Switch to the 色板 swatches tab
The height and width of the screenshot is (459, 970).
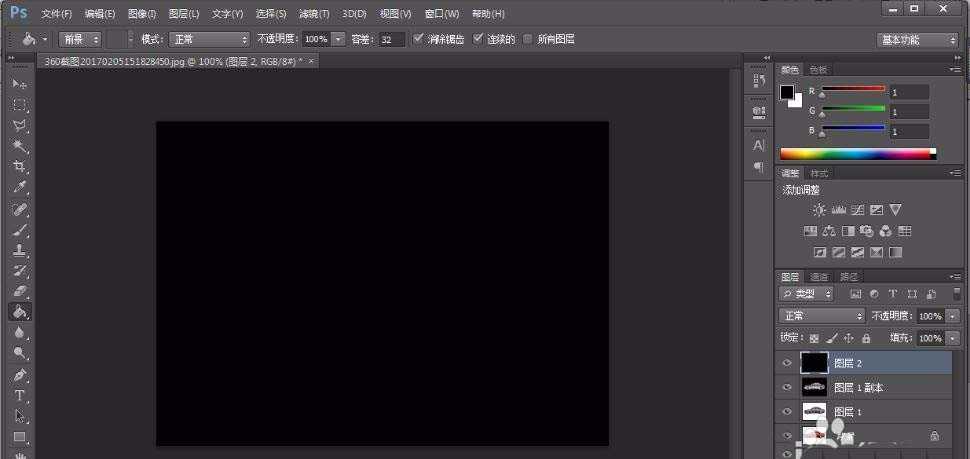(x=818, y=69)
